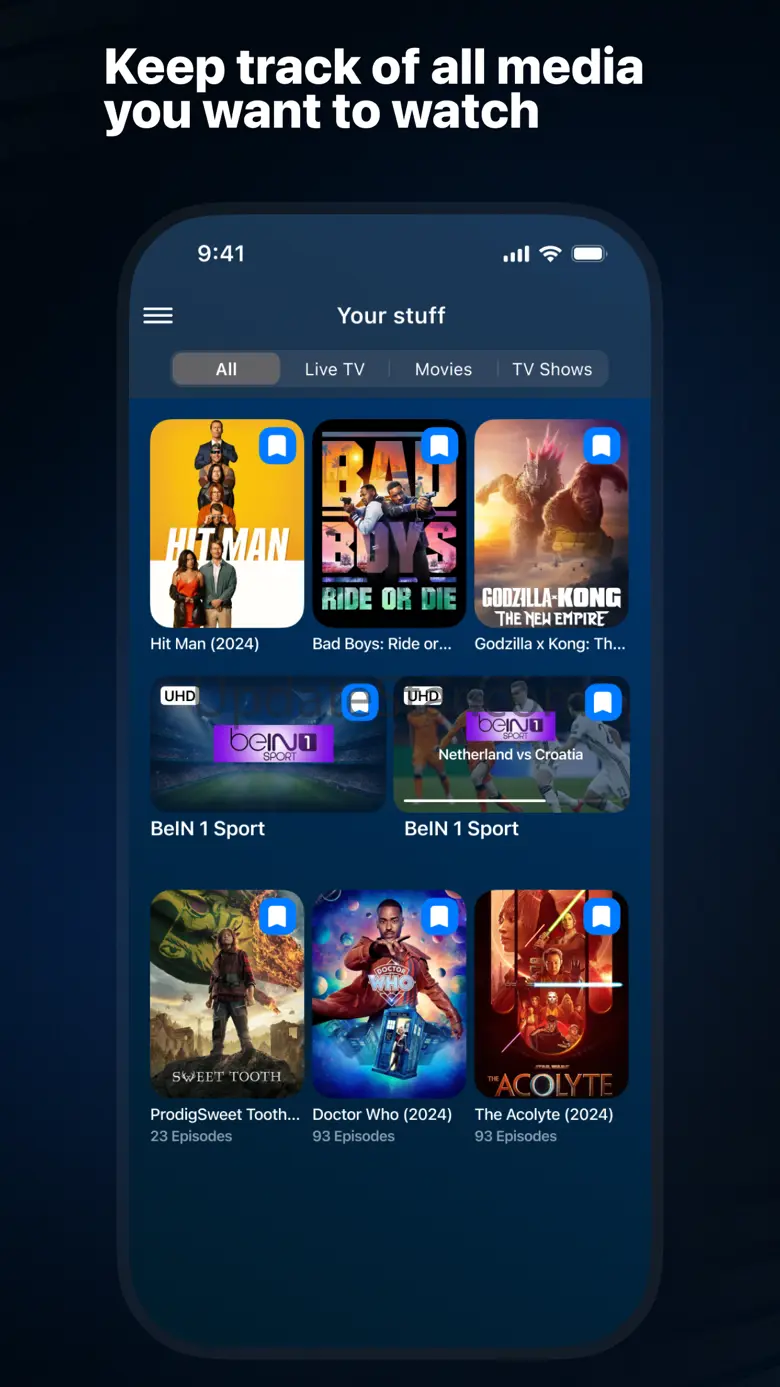The height and width of the screenshot is (1387, 780).
Task: Switch to the Movies tab
Action: coord(443,369)
